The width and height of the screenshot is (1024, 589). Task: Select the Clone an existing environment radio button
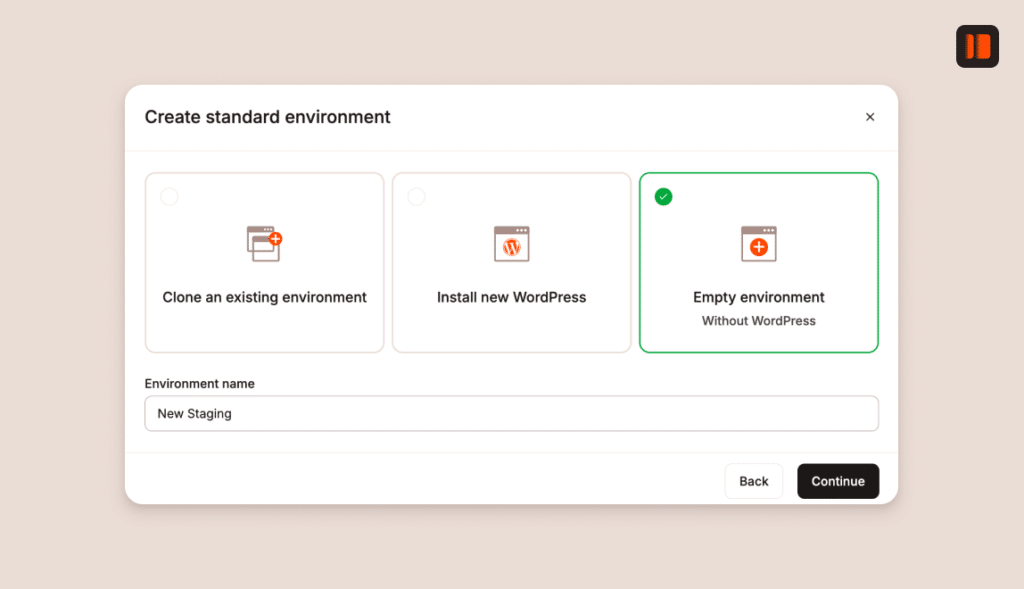[170, 197]
